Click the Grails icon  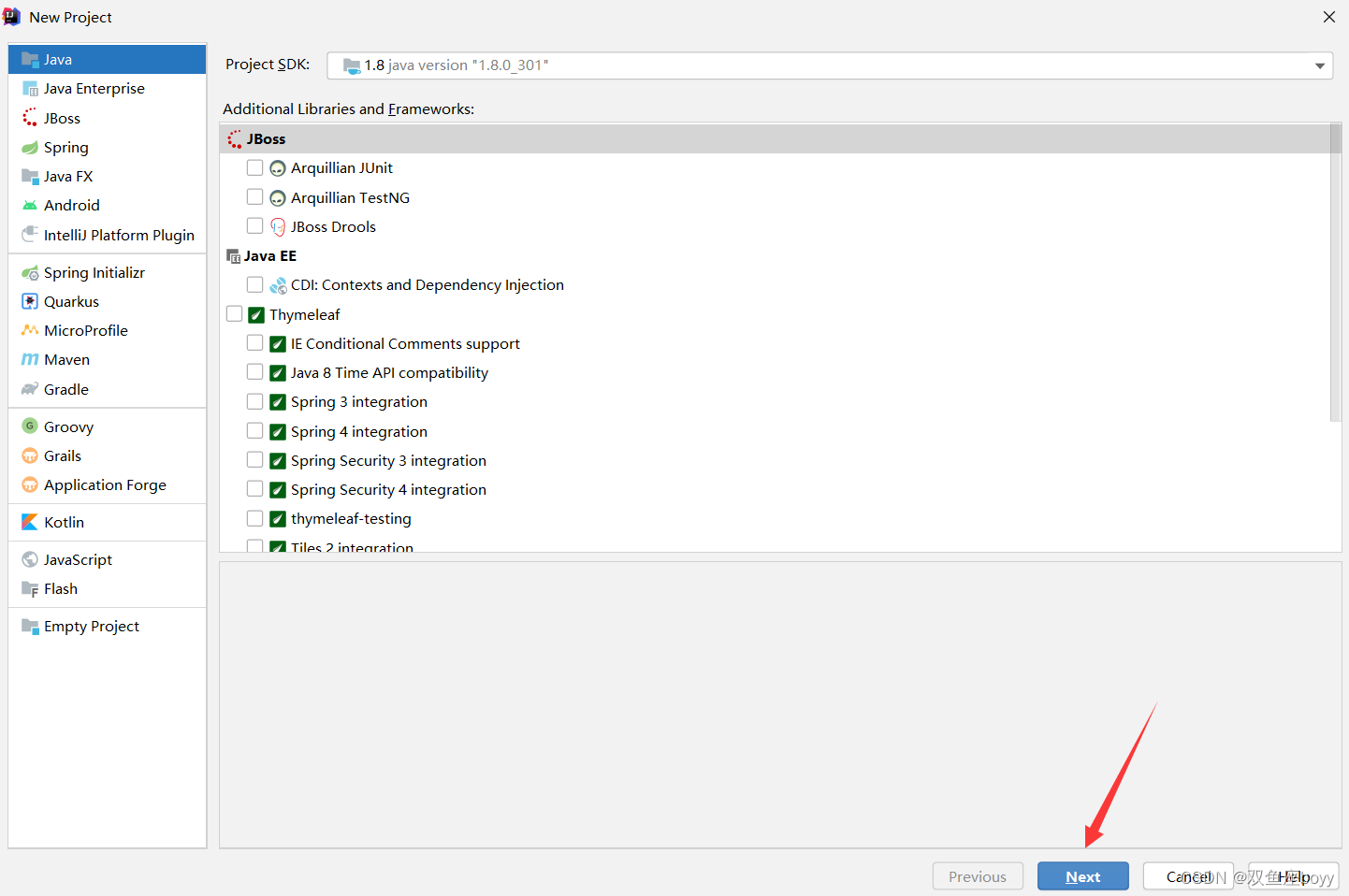(30, 455)
